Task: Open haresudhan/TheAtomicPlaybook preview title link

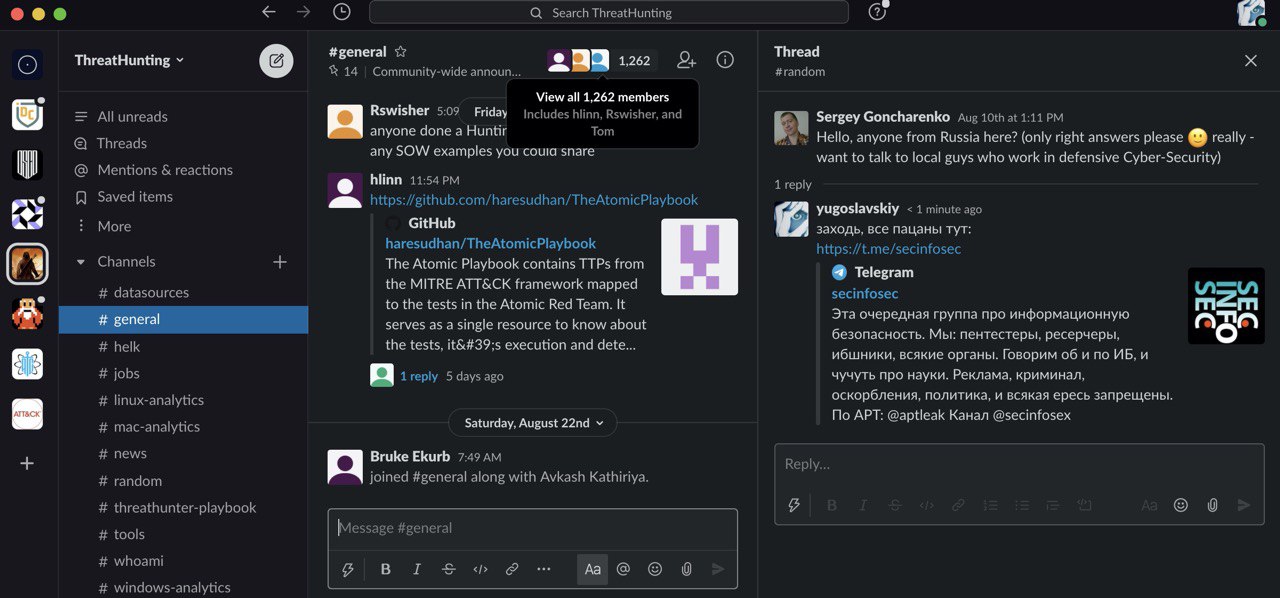Action: click(x=490, y=243)
